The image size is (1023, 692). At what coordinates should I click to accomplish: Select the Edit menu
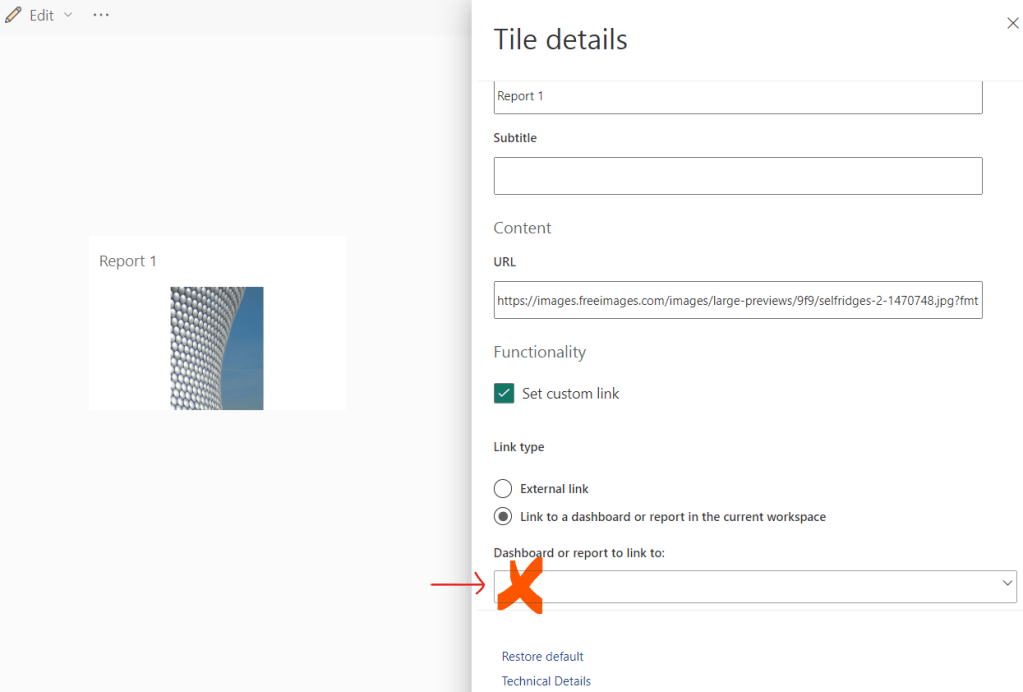tap(41, 14)
